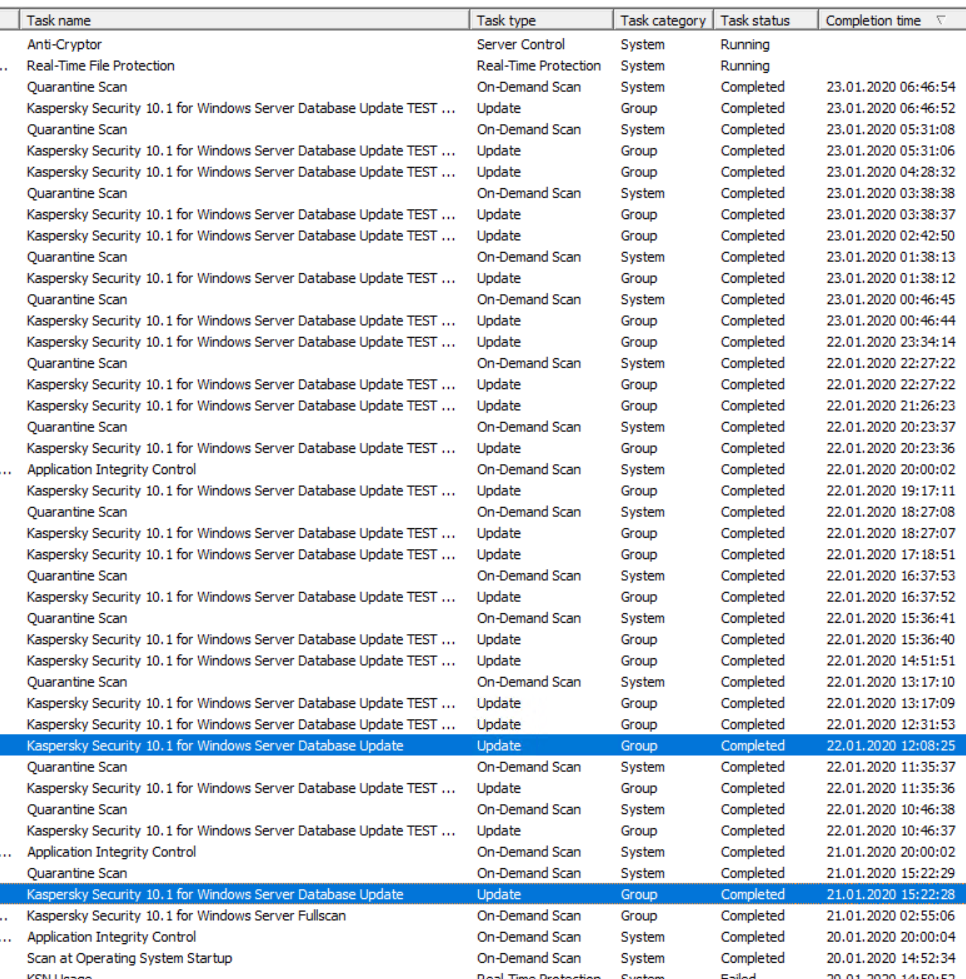The image size is (966, 979).
Task: Click Update type in row 22.01.2020 10:46:37
Action: [499, 830]
